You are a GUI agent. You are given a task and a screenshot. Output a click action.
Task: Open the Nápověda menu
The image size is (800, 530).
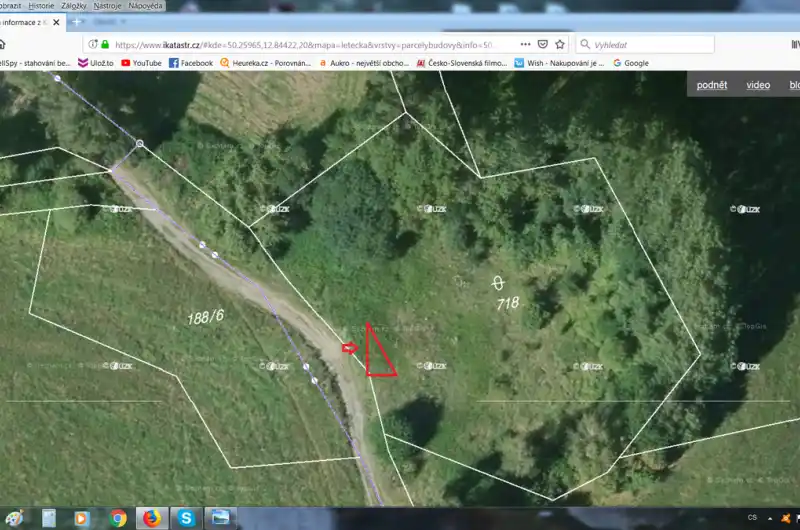point(145,6)
